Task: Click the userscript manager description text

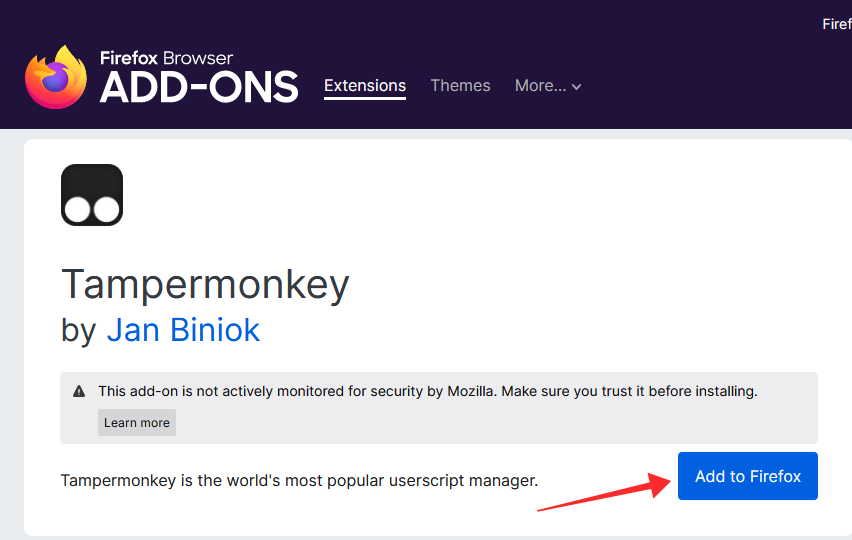Action: click(x=299, y=480)
